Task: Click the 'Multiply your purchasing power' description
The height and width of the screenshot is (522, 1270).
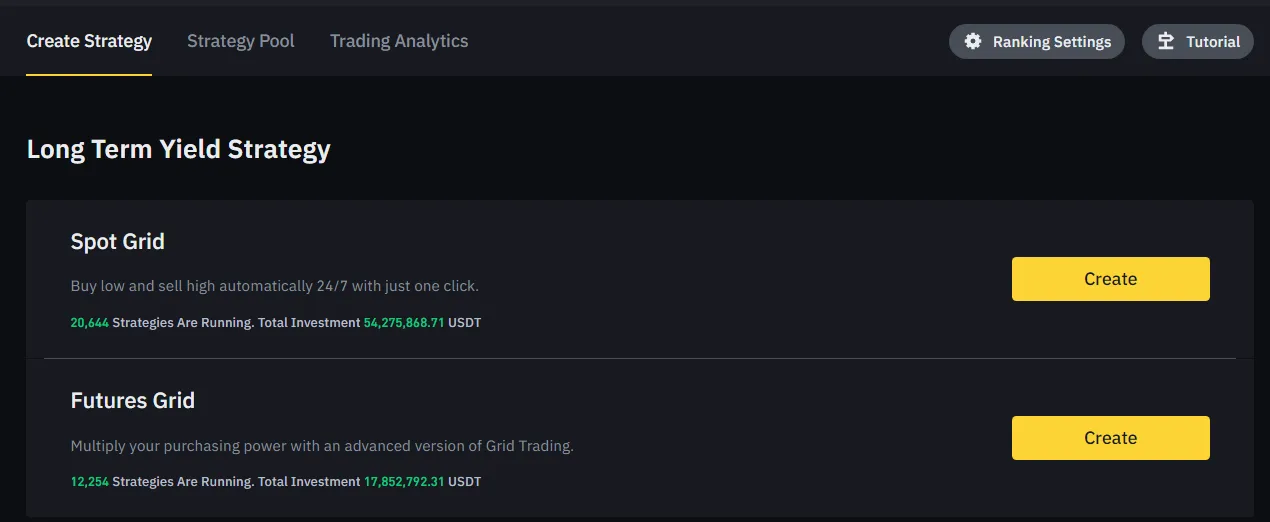Action: [x=322, y=446]
